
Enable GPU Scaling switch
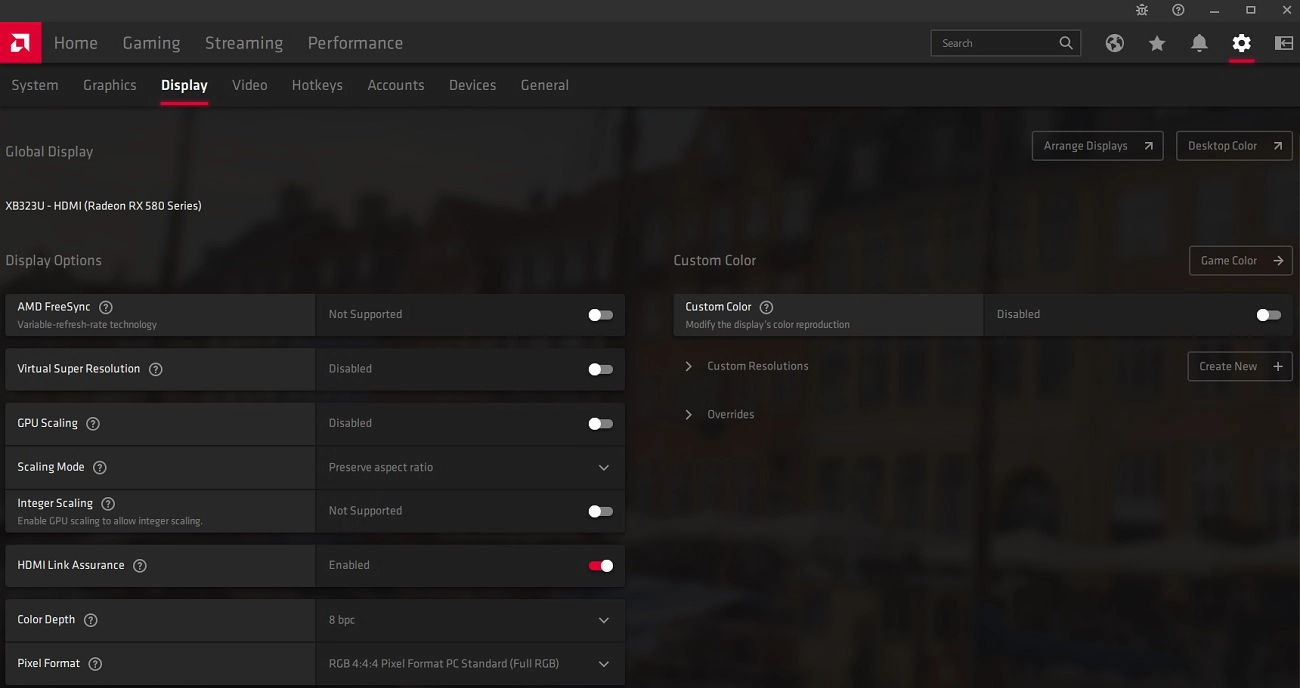600,423
